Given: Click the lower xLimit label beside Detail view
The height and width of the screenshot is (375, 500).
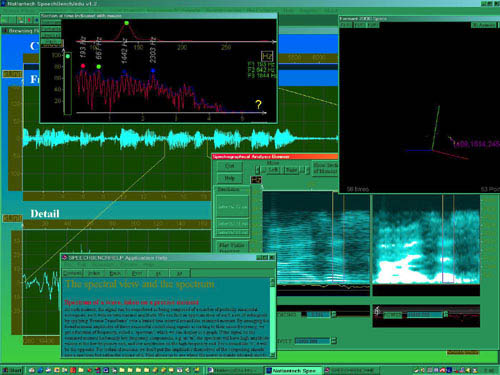Looking at the screenshot, I should [x=12, y=218].
